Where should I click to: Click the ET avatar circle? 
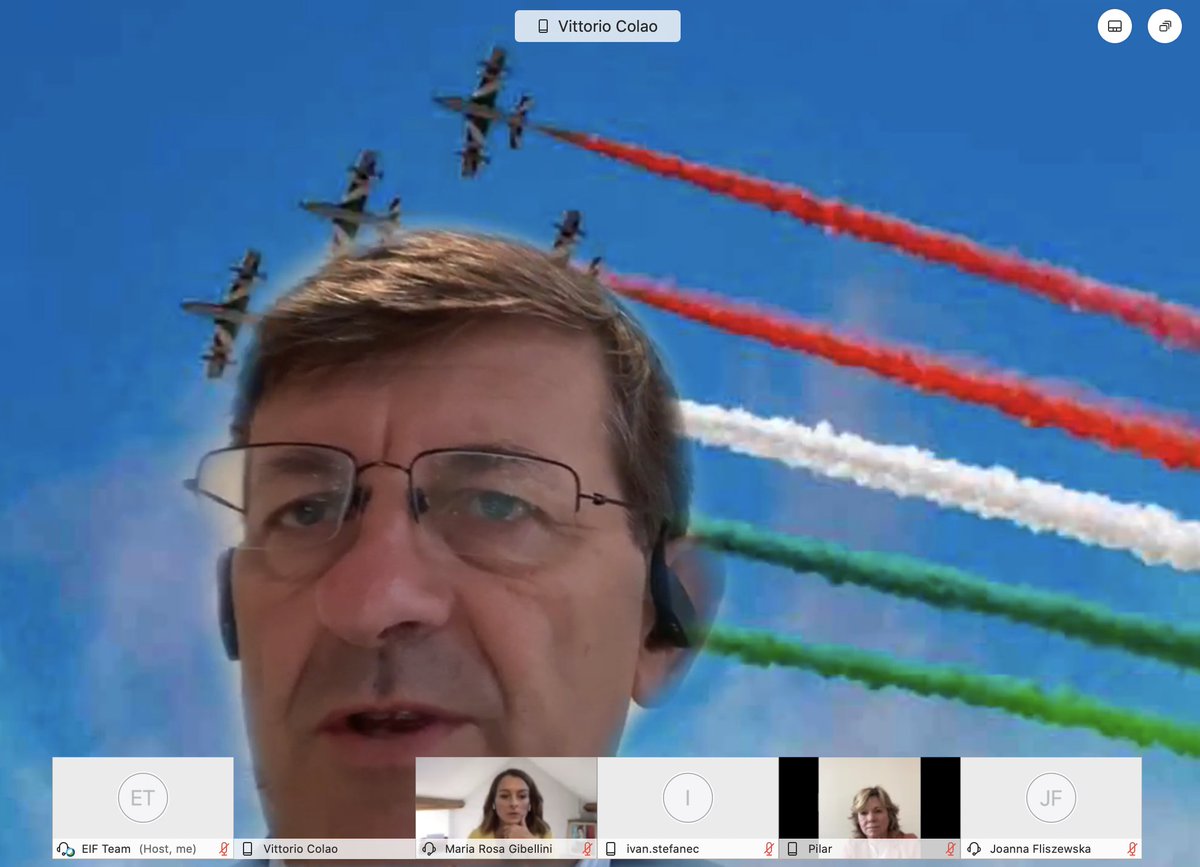tap(143, 798)
